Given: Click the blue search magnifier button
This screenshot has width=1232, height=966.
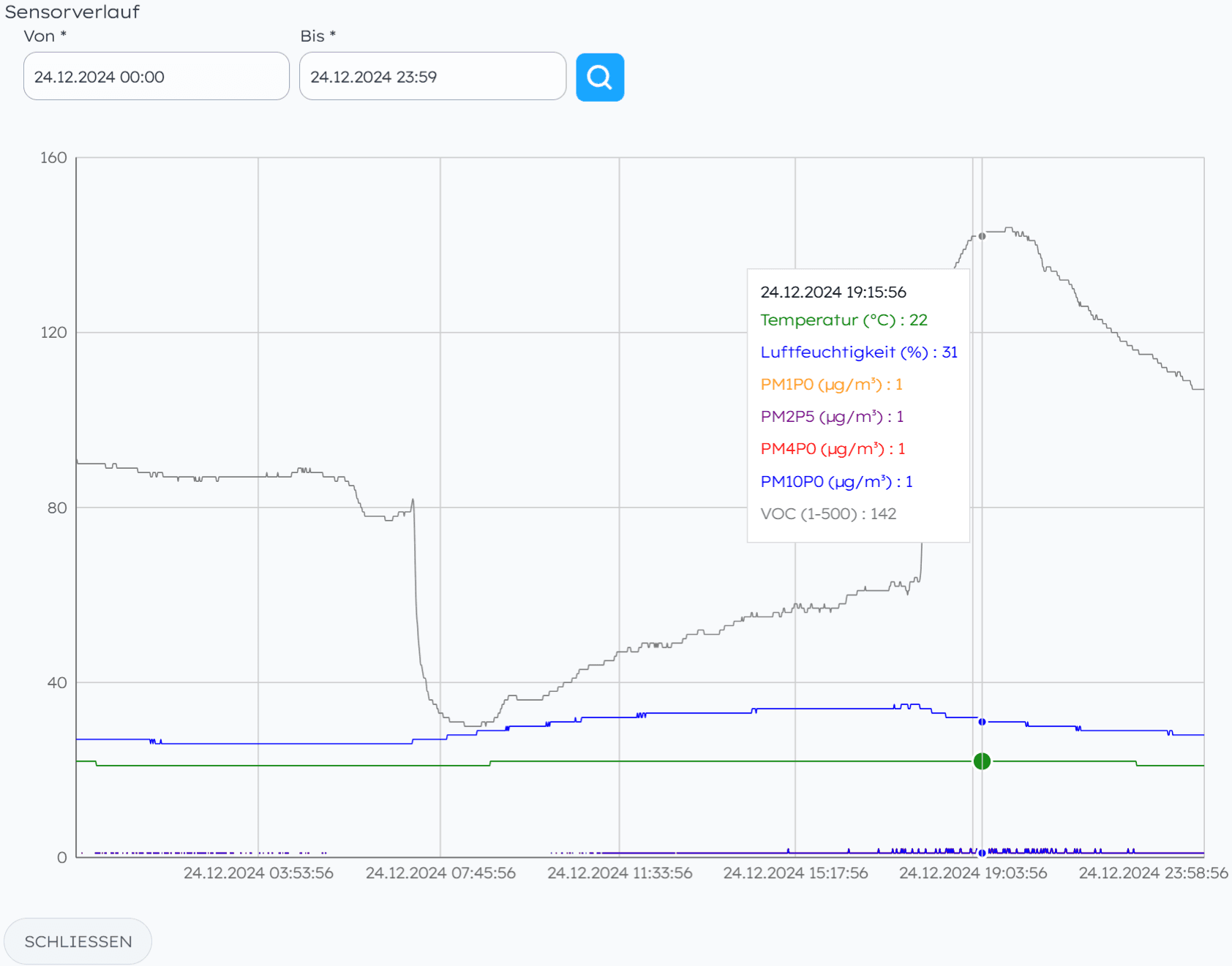Looking at the screenshot, I should (x=599, y=77).
